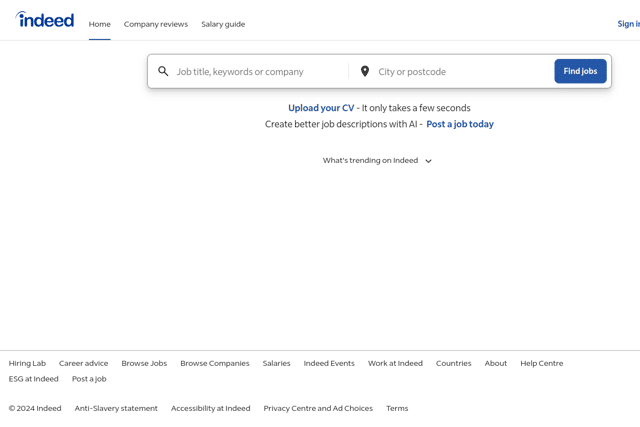The image size is (640, 427).
Task: Click the Upload your CV link
Action: point(321,108)
